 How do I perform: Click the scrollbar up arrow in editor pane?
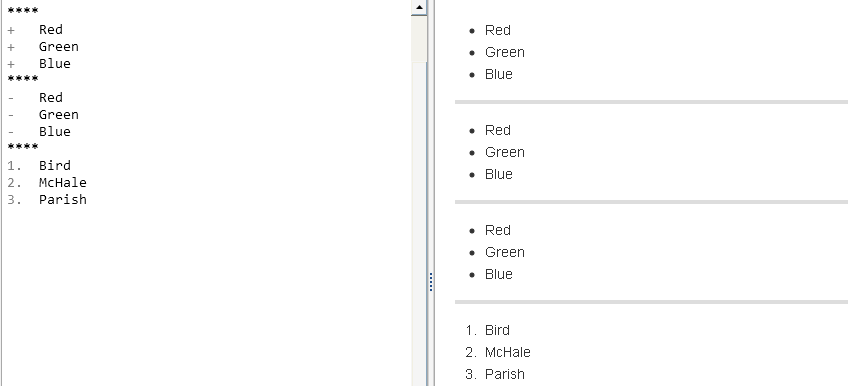(419, 7)
